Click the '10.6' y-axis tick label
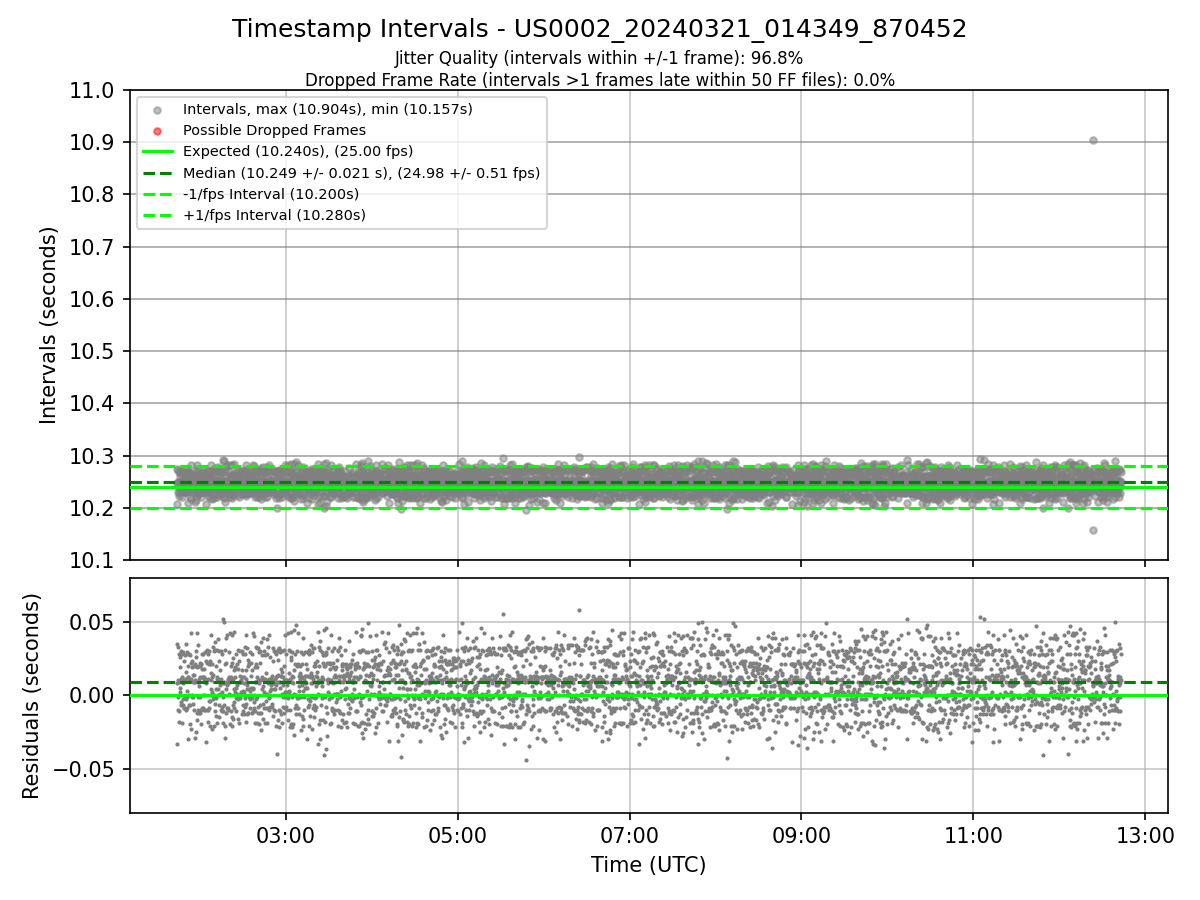The image size is (1200, 900). (93, 299)
